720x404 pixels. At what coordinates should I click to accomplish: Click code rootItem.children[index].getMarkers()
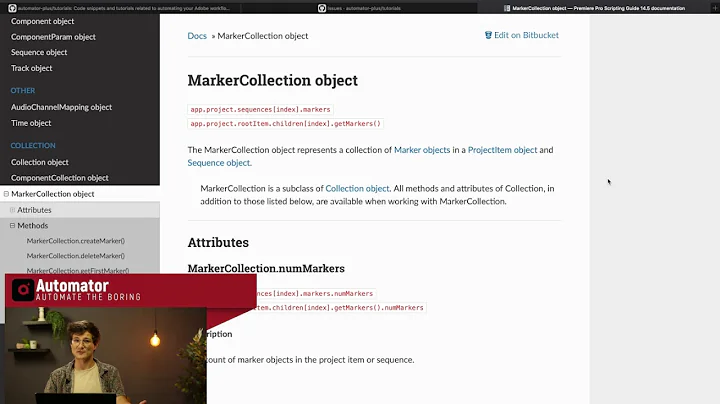click(x=286, y=123)
